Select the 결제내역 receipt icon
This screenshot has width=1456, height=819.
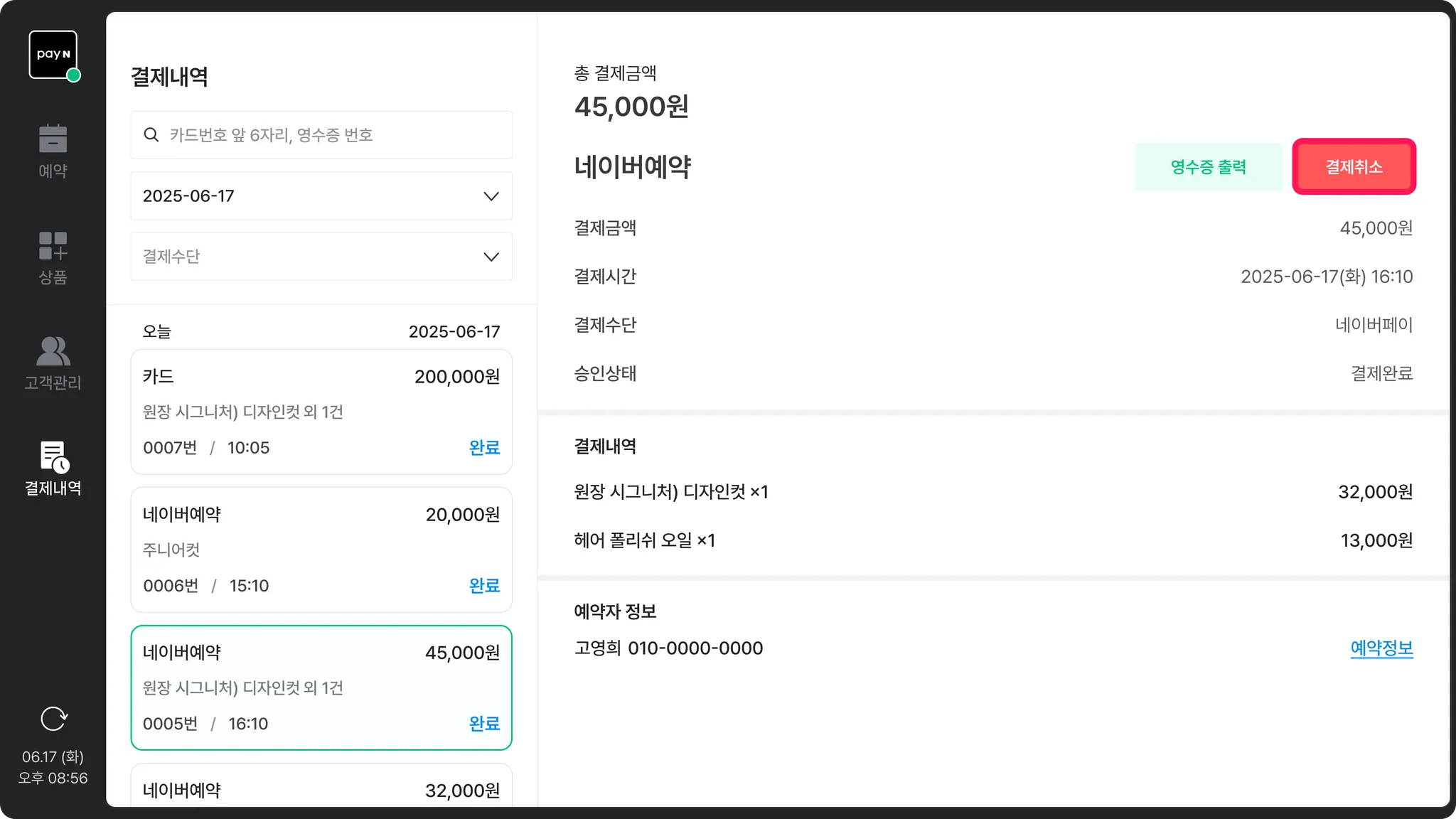point(53,457)
